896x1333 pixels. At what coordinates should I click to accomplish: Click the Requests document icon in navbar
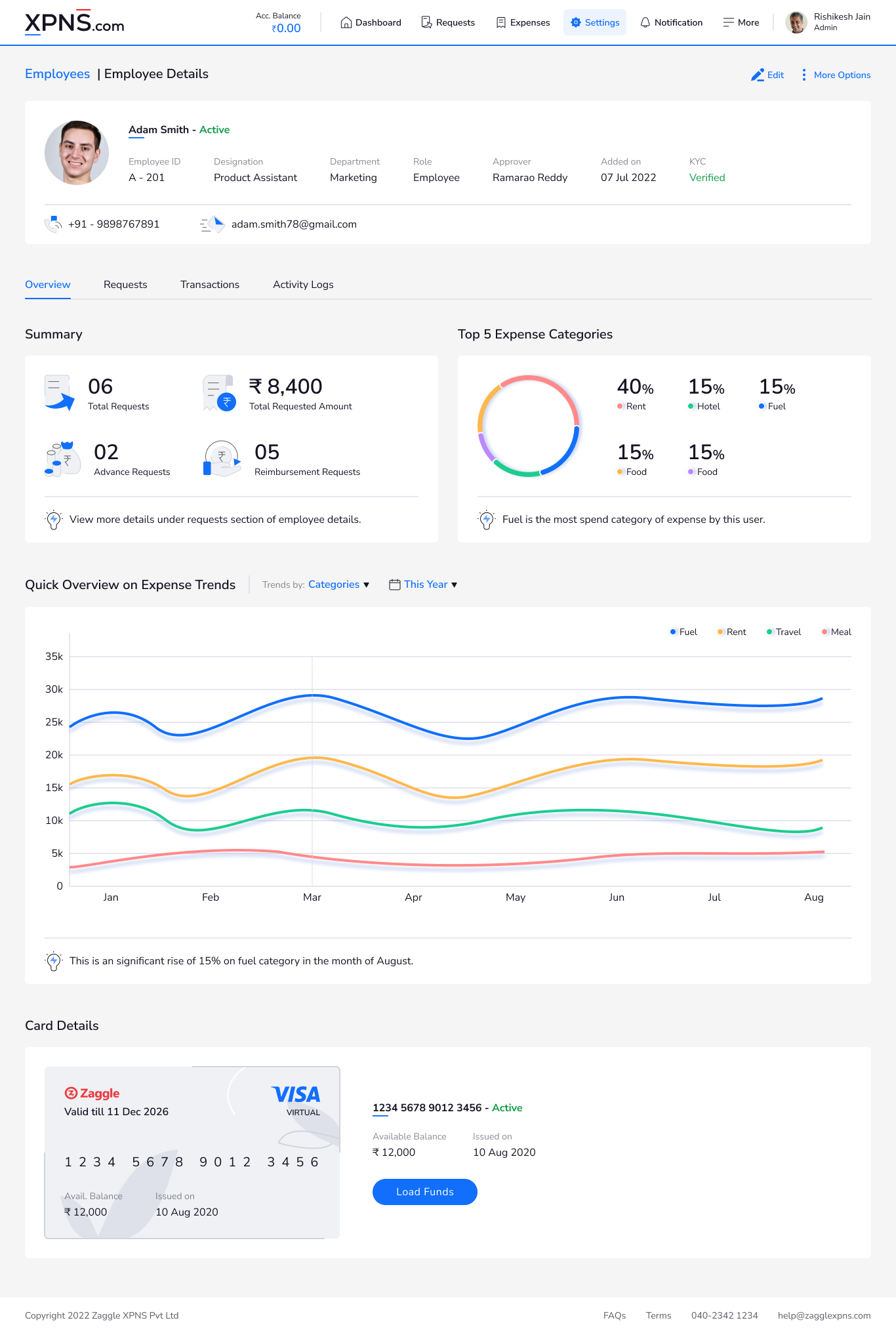point(426,22)
